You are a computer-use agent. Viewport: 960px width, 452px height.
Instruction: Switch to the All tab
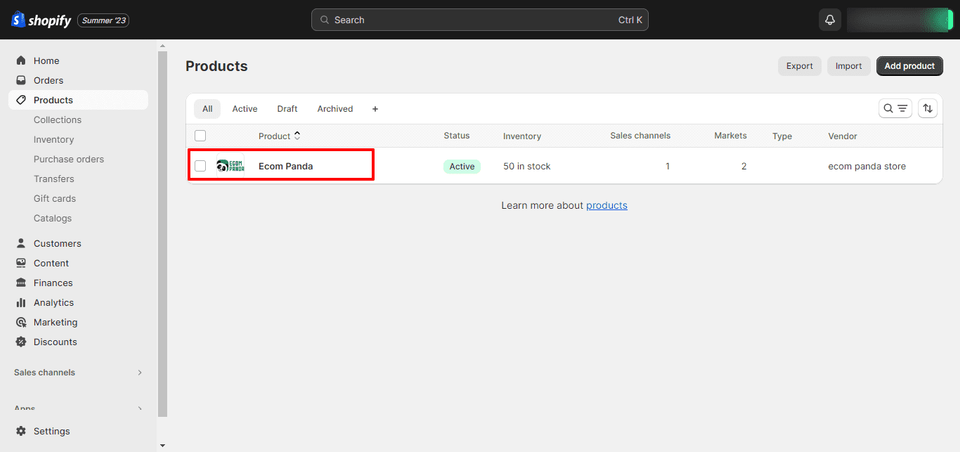pyautogui.click(x=208, y=108)
